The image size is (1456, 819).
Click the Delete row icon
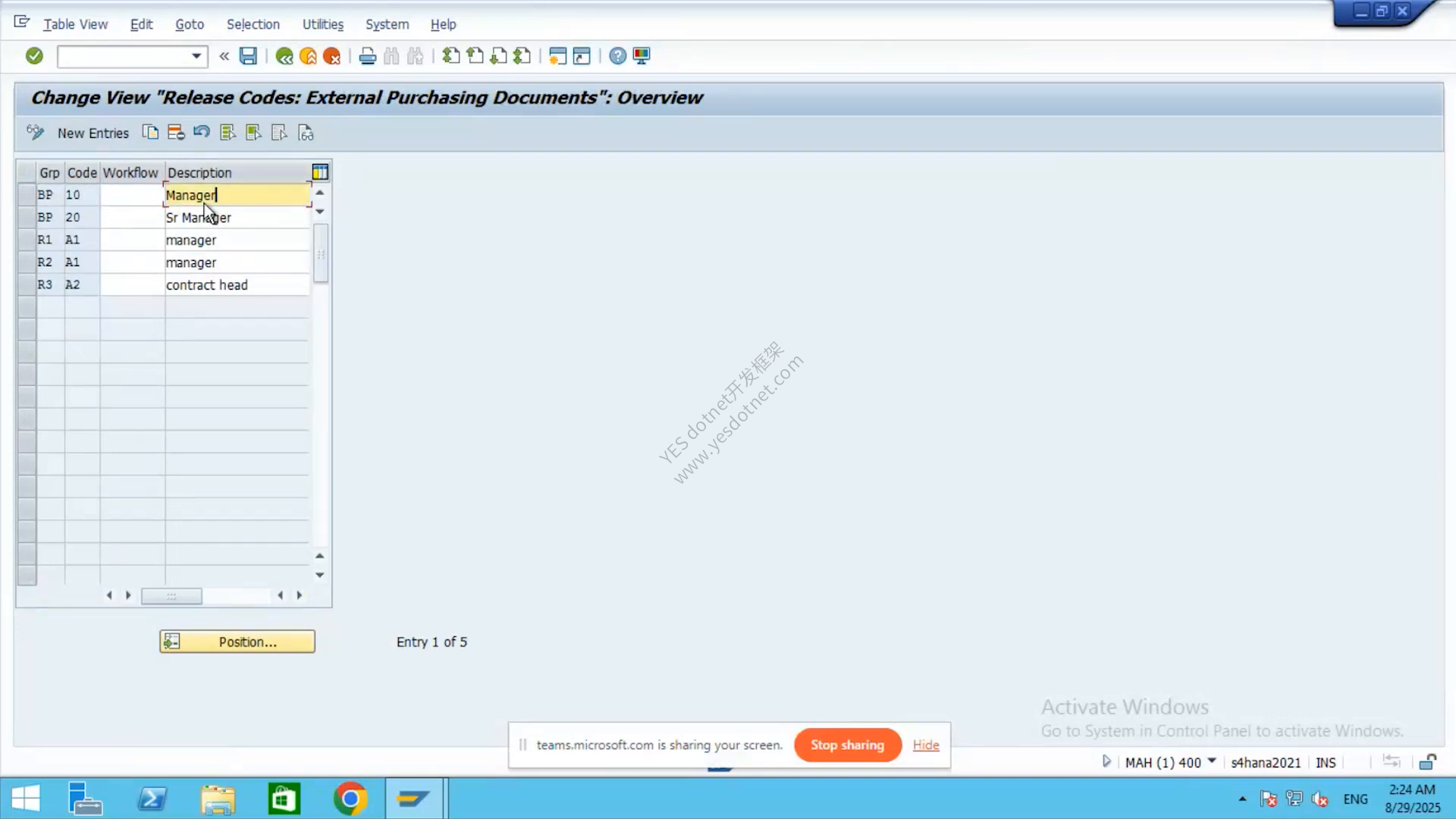coord(176,133)
